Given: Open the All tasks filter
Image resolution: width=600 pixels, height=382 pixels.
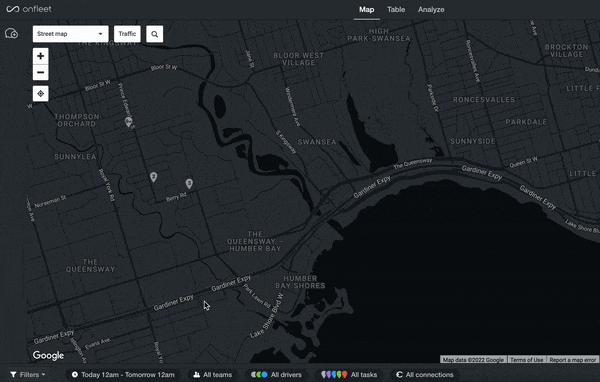Looking at the screenshot, I should (349, 375).
